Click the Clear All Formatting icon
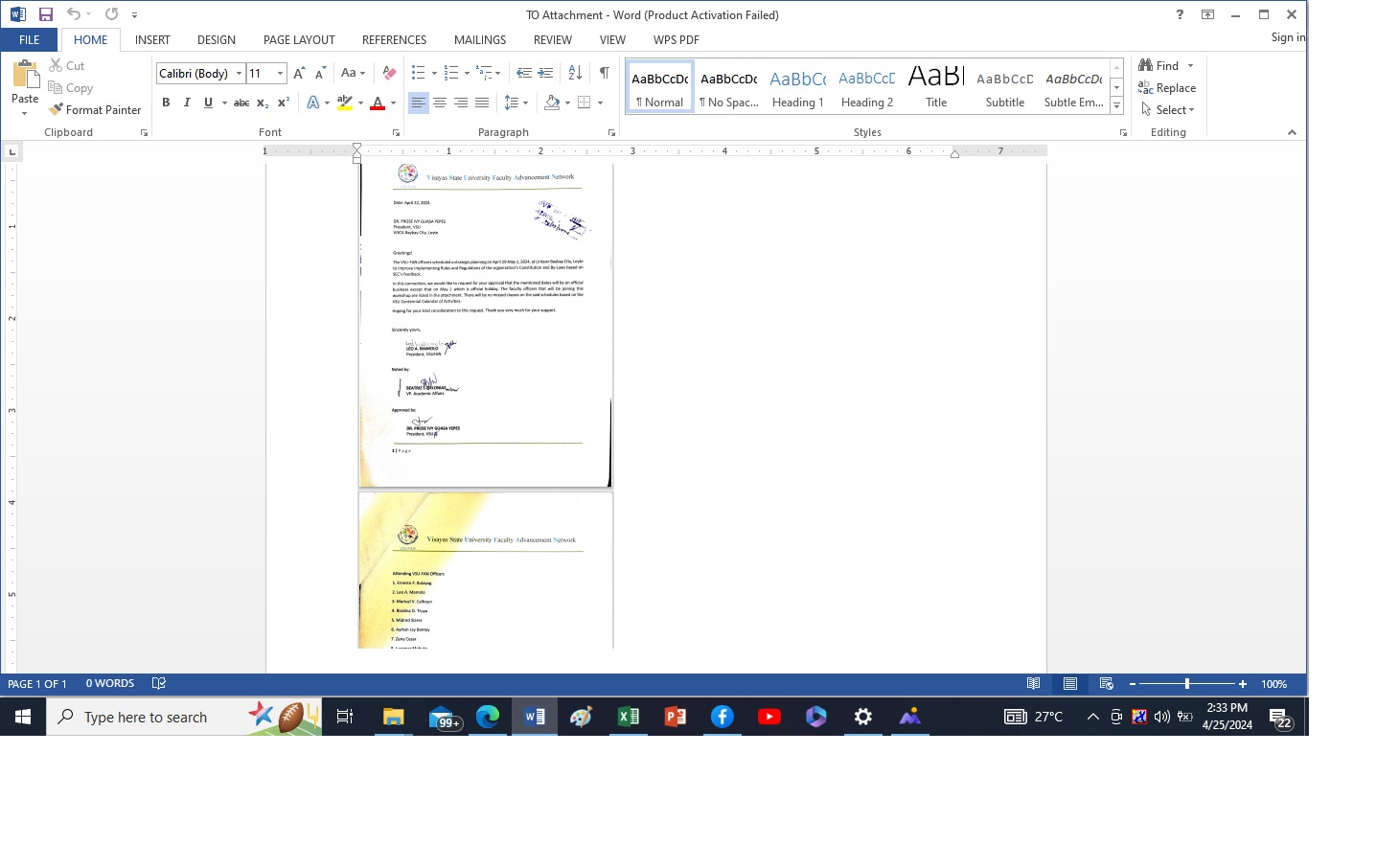 pyautogui.click(x=389, y=73)
